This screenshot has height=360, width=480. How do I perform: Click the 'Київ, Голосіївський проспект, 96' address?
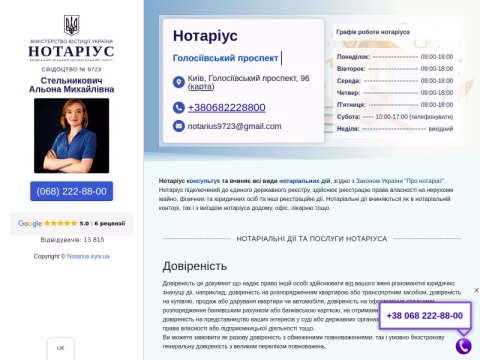click(248, 78)
